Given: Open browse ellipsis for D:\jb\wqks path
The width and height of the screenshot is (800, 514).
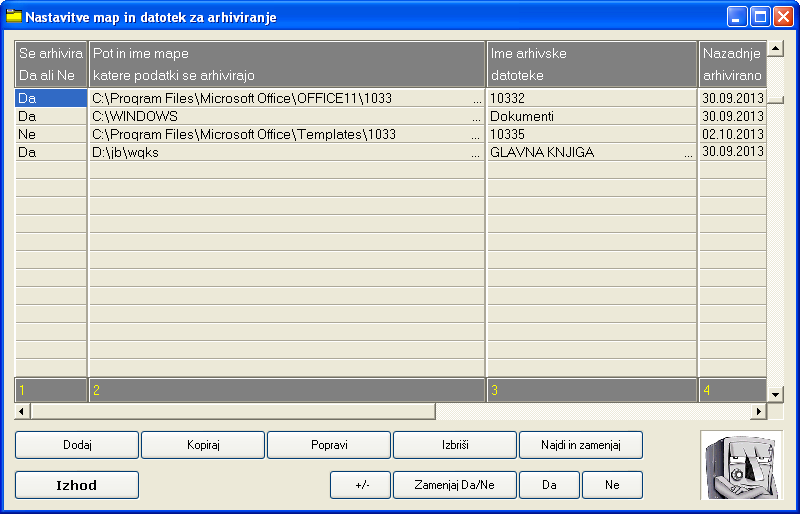Looking at the screenshot, I should coord(476,153).
